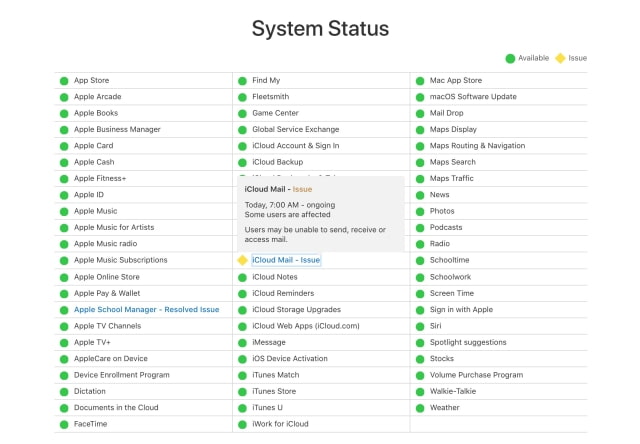The height and width of the screenshot is (444, 640).
Task: Click the System Status page heading
Action: pos(320,29)
